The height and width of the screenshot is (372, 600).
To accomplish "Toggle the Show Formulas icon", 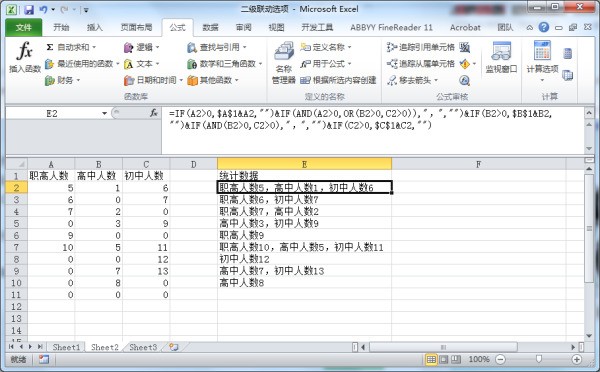I will coord(465,47).
